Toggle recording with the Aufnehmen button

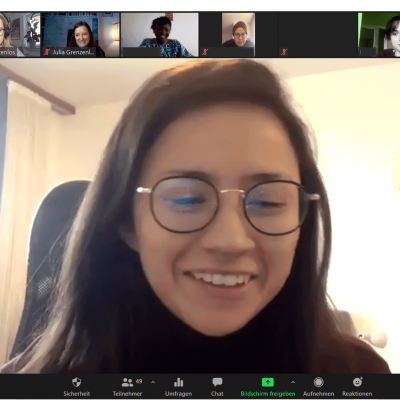tap(319, 382)
